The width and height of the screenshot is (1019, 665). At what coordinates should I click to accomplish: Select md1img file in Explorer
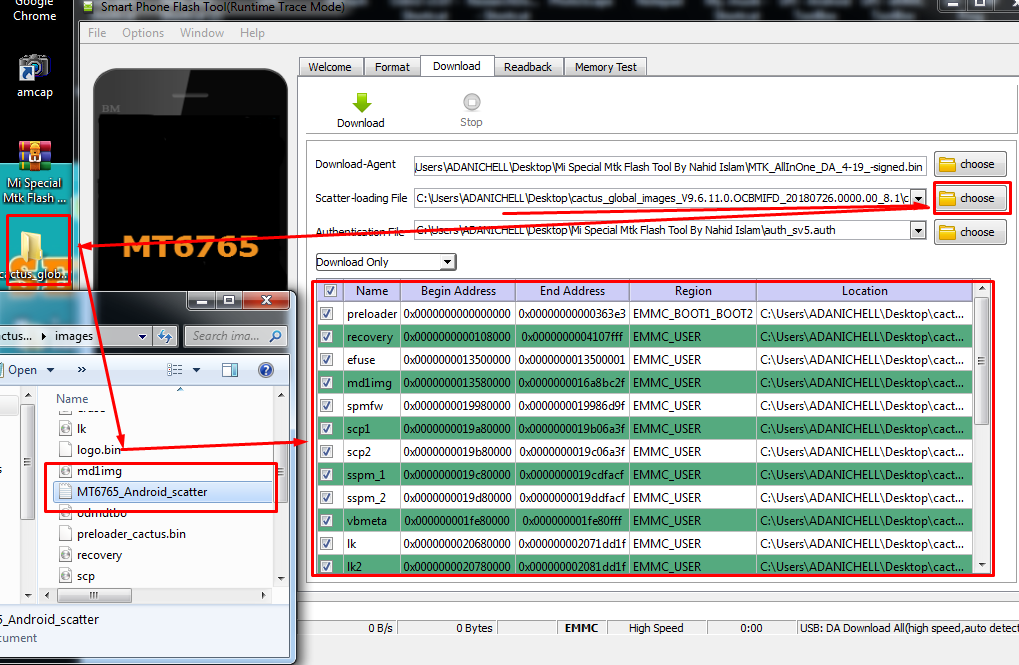[x=99, y=471]
